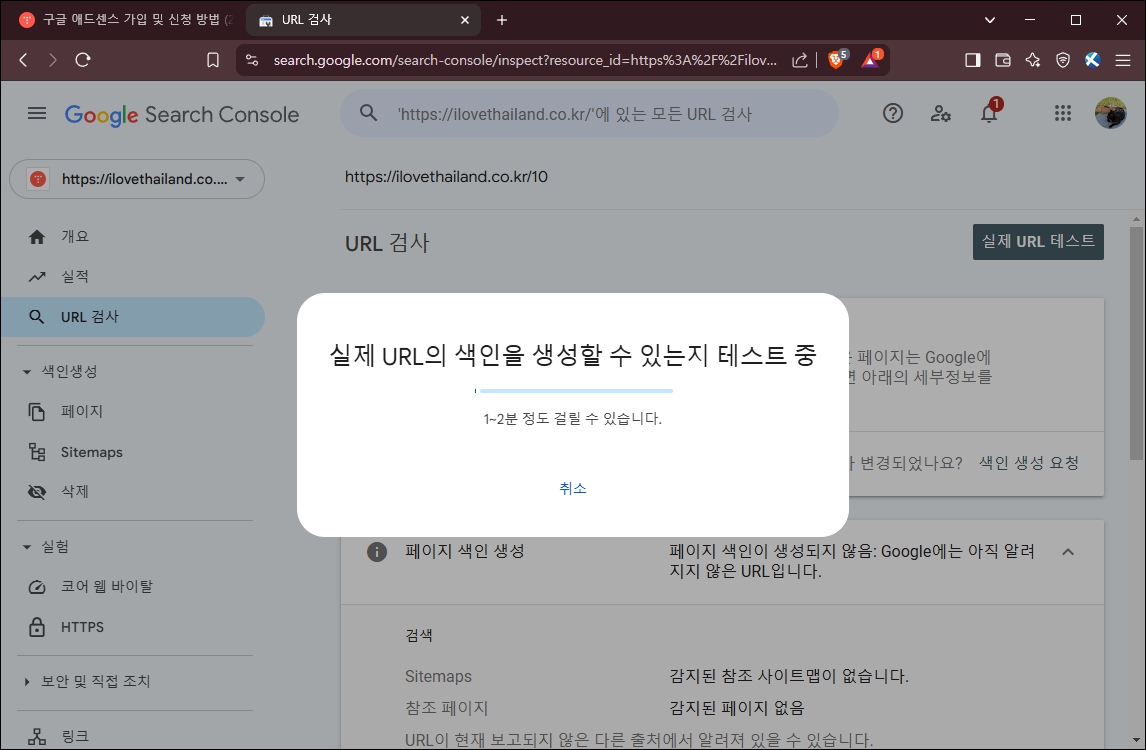1146x750 pixels.
Task: Open 링크 in sidebar
Action: [133, 735]
